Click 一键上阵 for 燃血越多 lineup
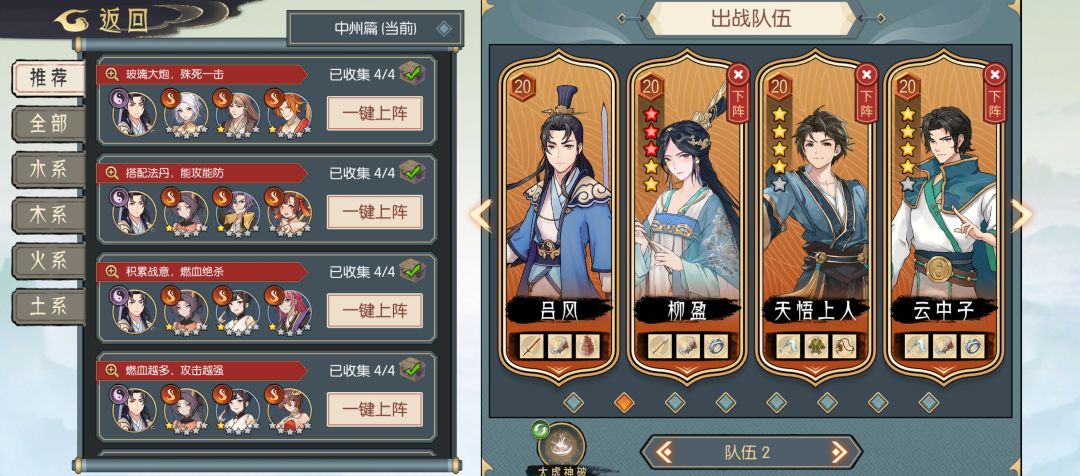Screen dimensions: 1080x476 [375, 410]
